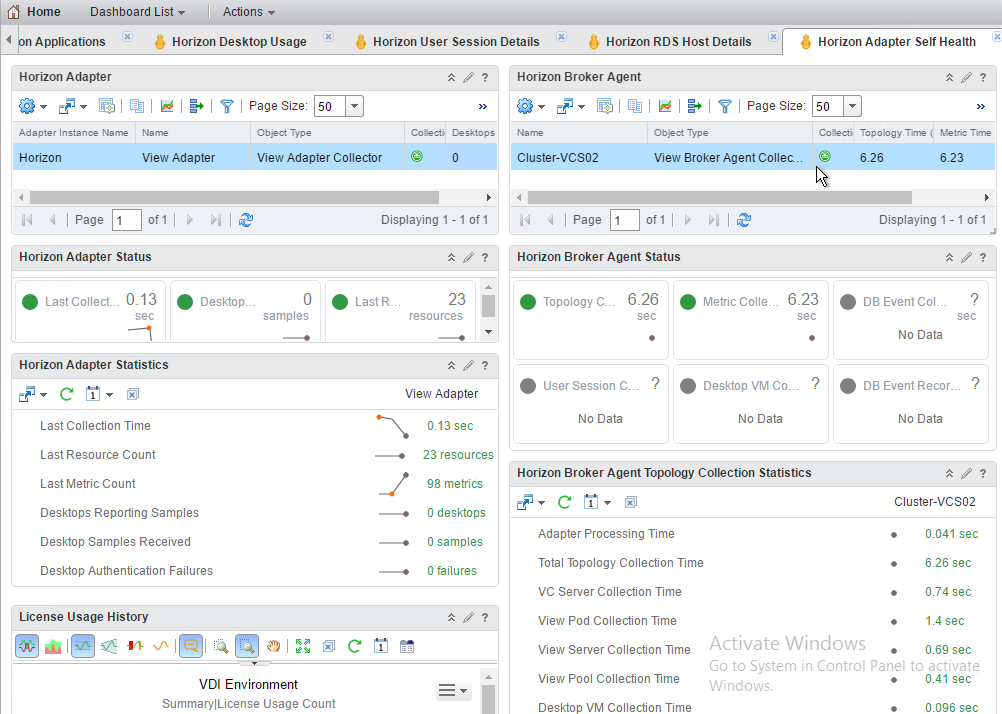Screen dimensions: 1002x714
Task: Open date controls in Topology Collection Statistics
Action: pos(597,502)
